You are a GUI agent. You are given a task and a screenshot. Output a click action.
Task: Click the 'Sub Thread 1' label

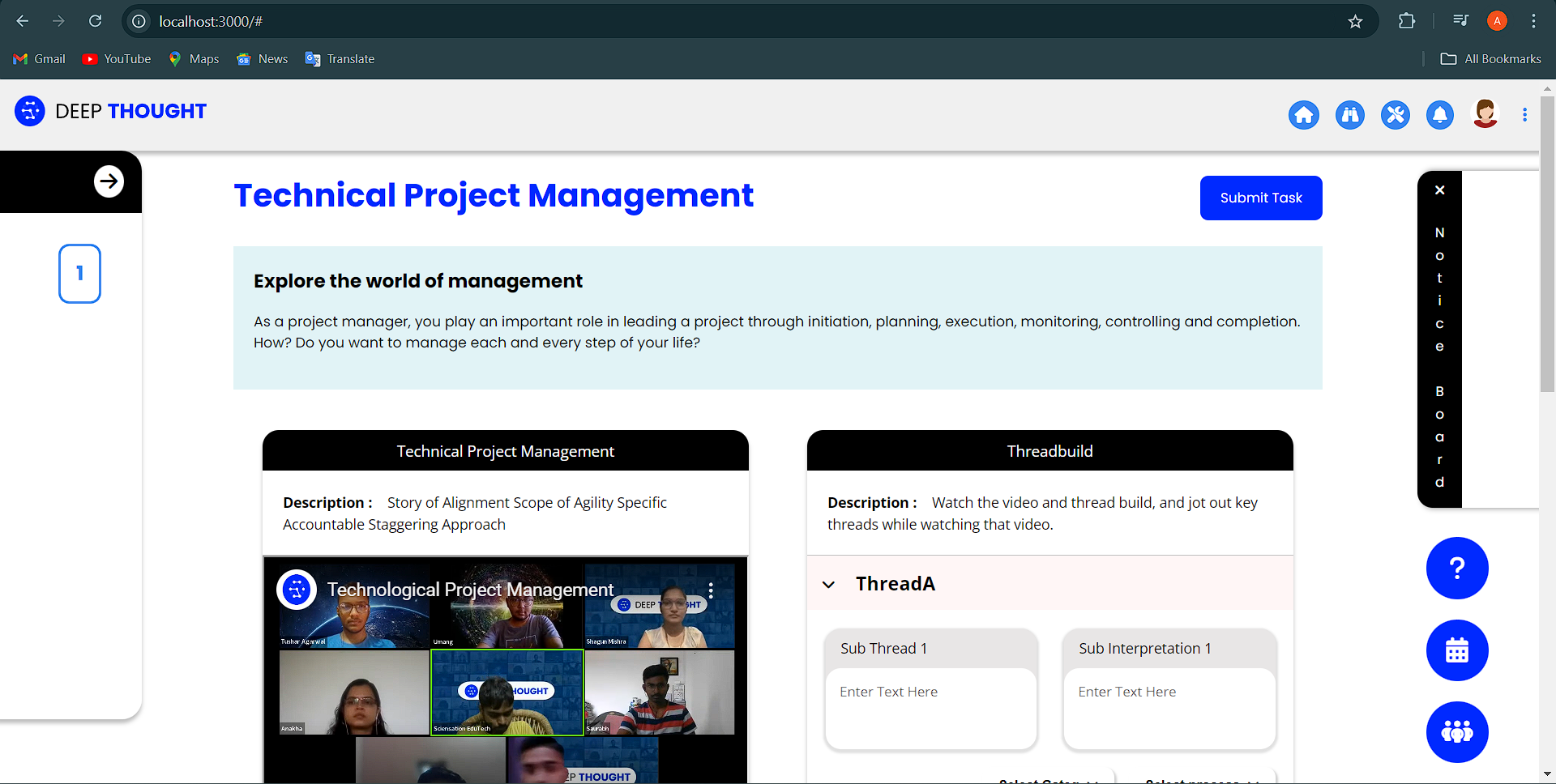coord(883,649)
